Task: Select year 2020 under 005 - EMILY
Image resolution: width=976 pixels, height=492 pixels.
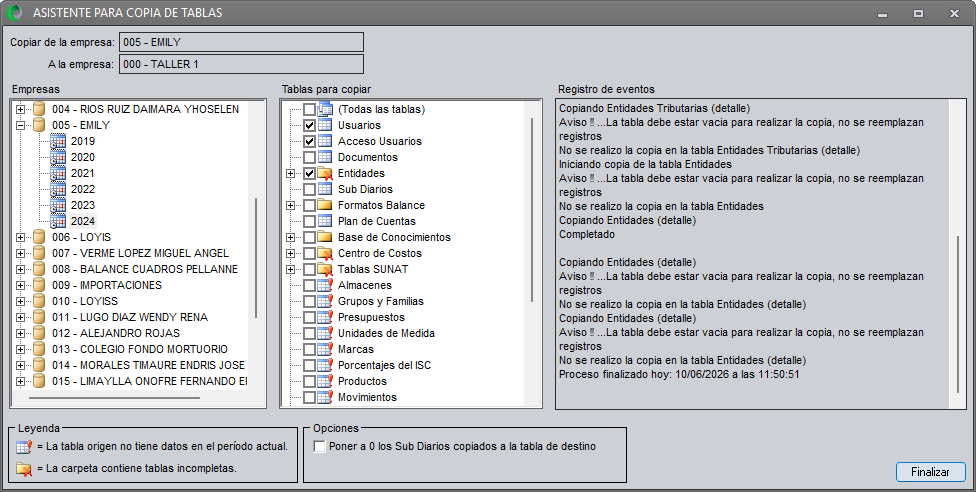Action: click(83, 158)
